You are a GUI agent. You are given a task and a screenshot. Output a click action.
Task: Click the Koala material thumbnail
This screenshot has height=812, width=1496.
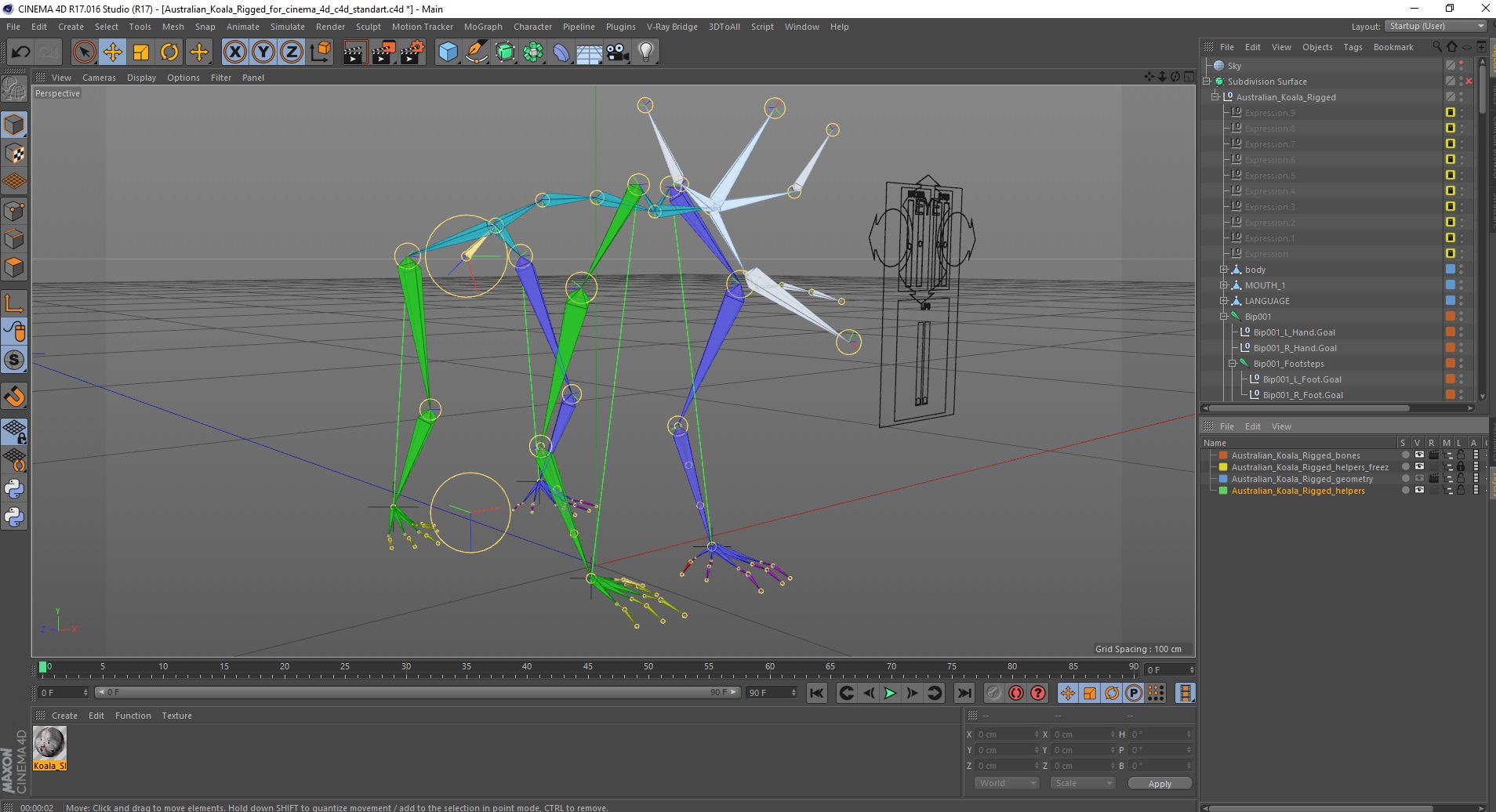click(49, 743)
